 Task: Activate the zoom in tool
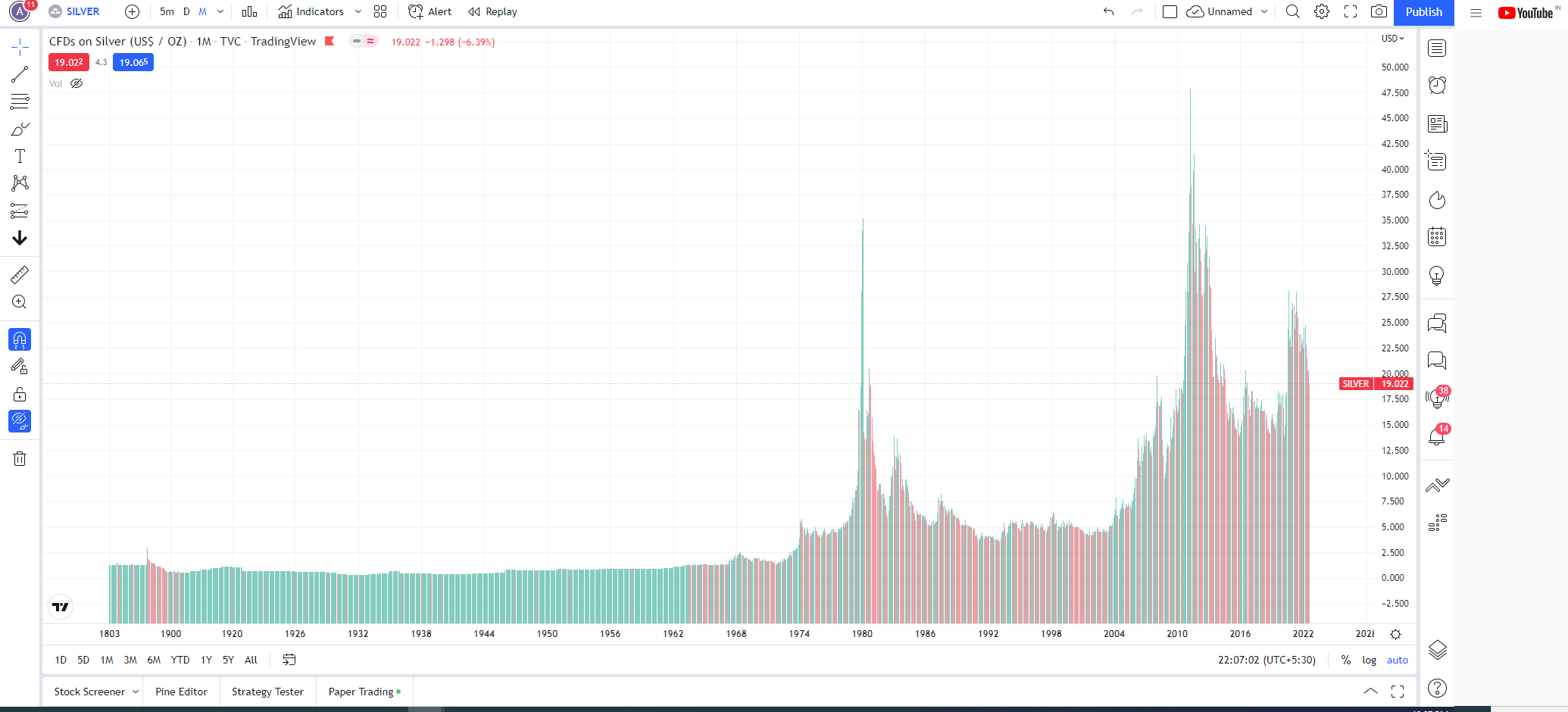(x=20, y=301)
